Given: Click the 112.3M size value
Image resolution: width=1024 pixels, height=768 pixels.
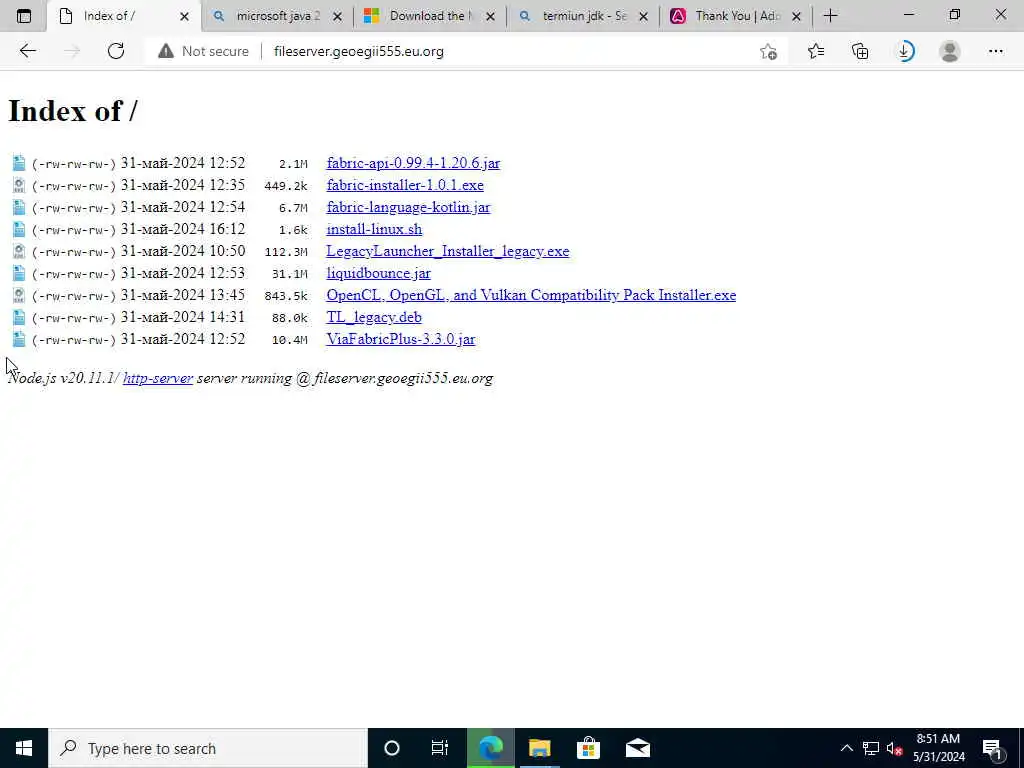Looking at the screenshot, I should [x=285, y=252].
